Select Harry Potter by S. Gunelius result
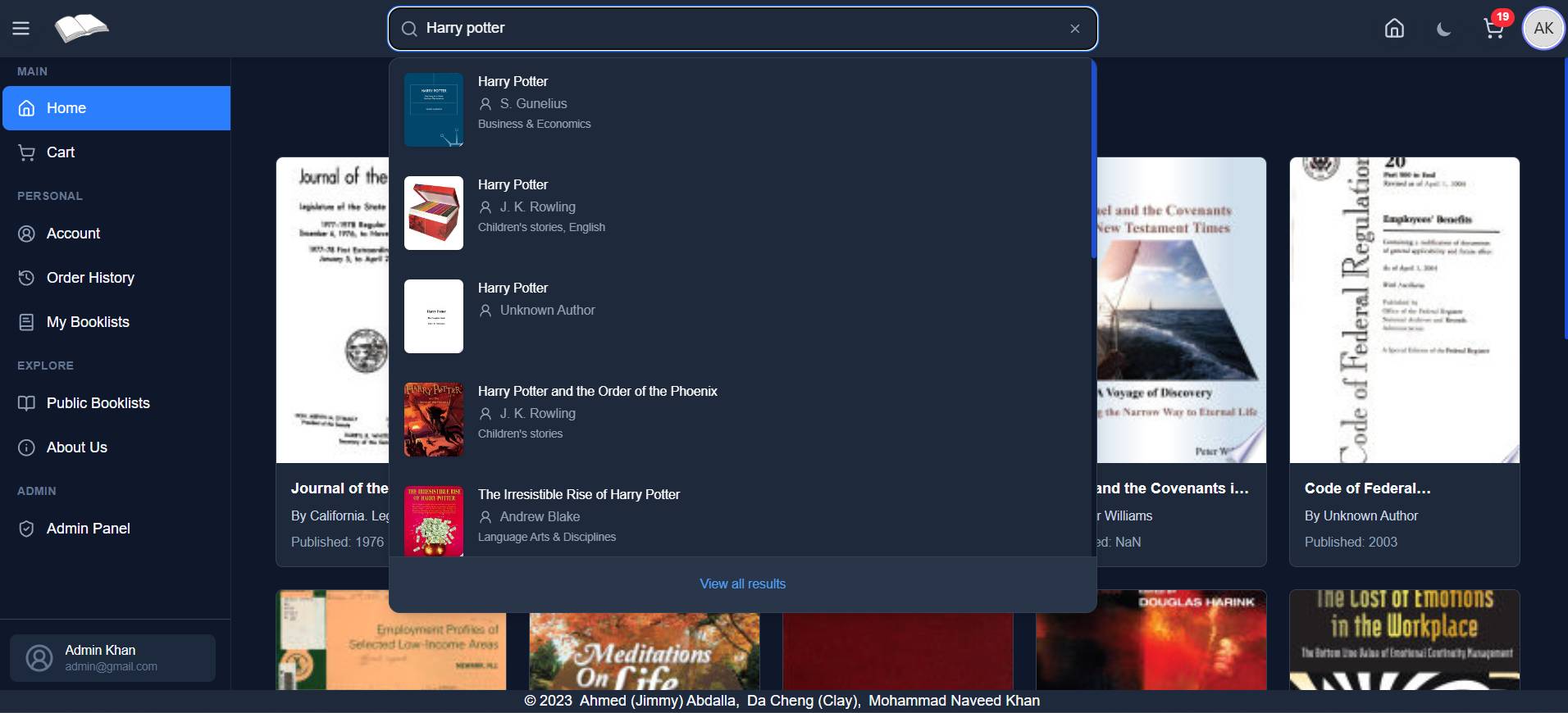This screenshot has height=713, width=1568. (x=742, y=110)
